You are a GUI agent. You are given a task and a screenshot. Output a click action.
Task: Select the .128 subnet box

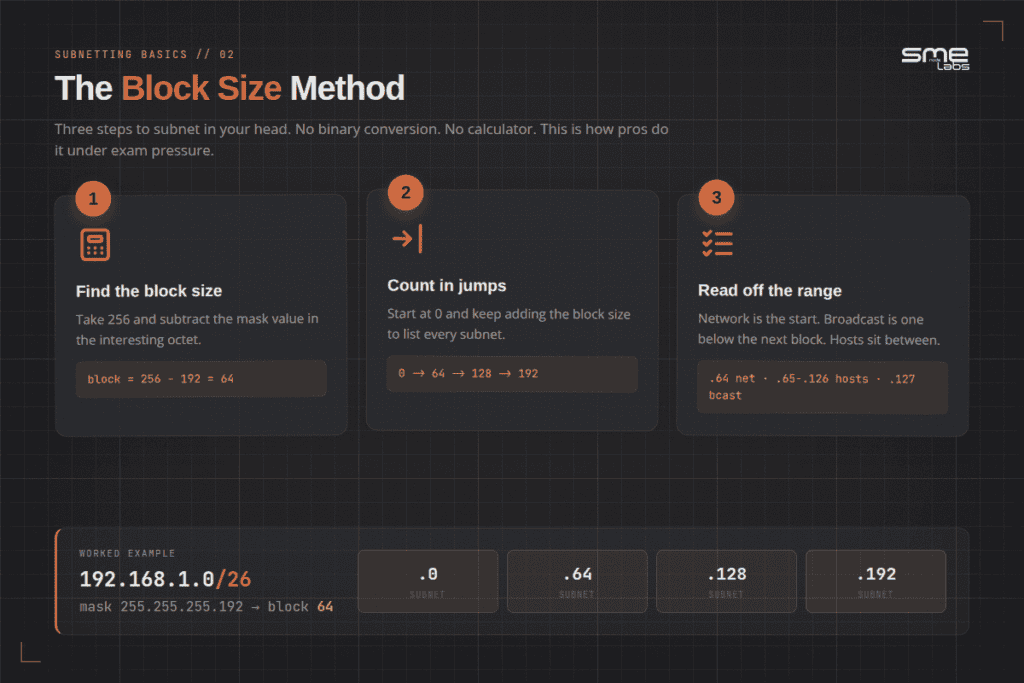tap(726, 581)
